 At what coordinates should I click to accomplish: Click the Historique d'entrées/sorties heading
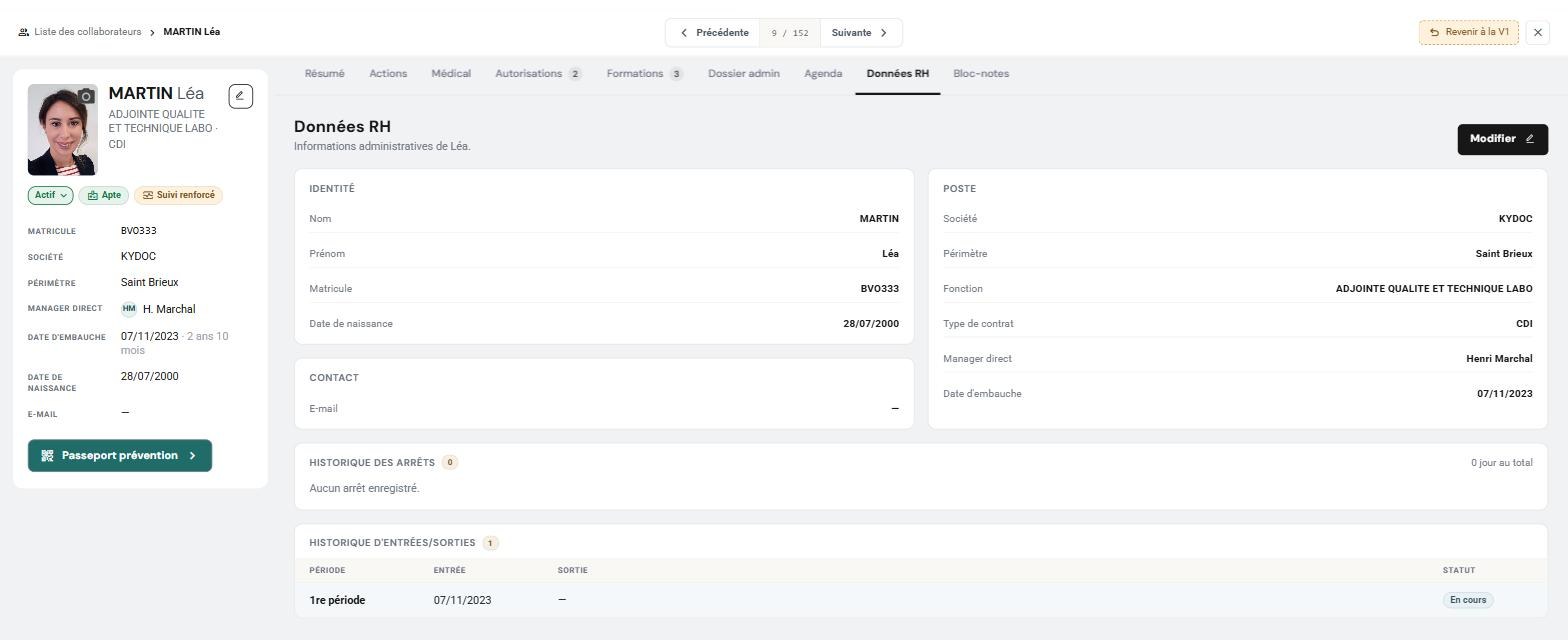(392, 543)
